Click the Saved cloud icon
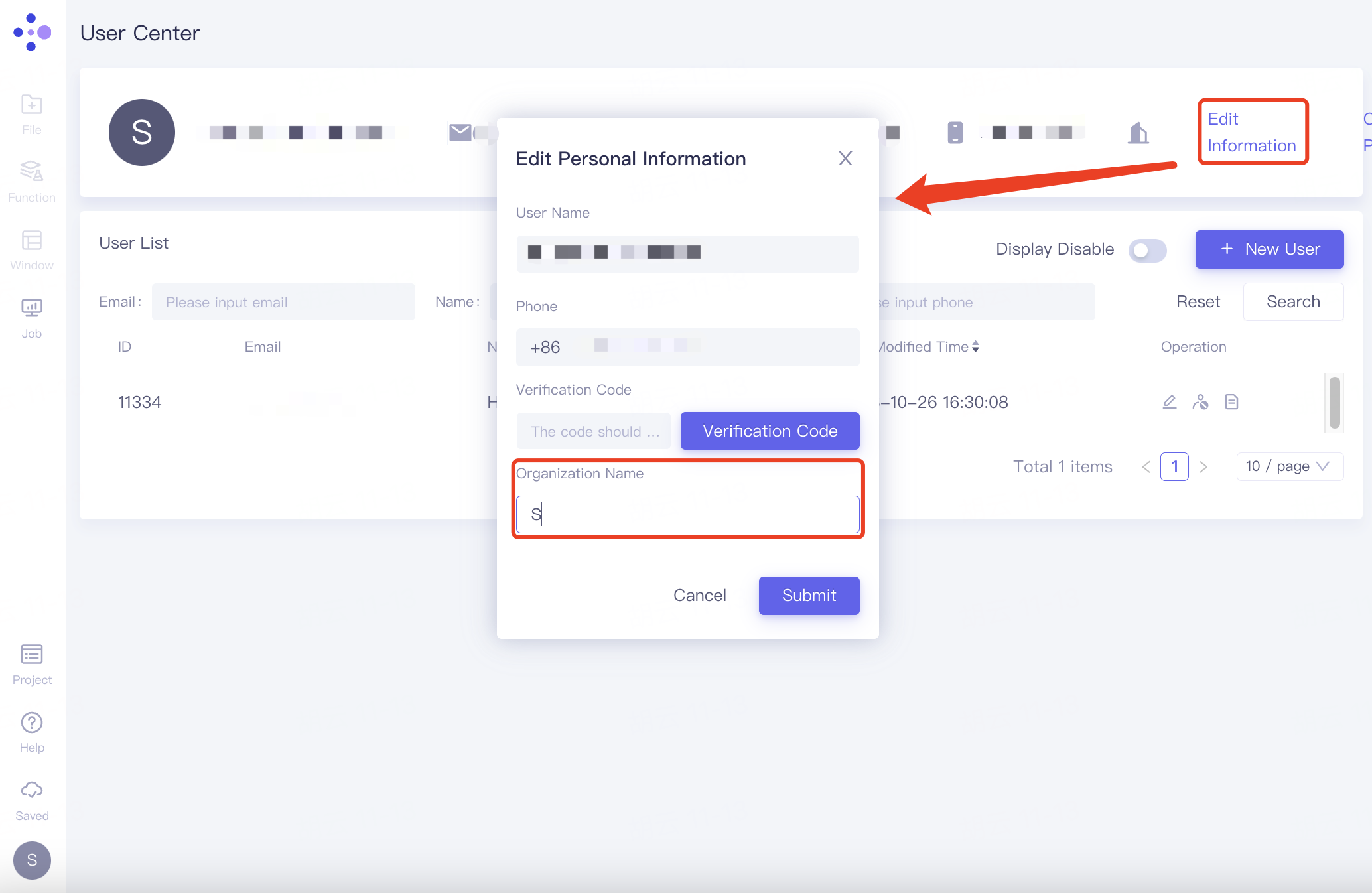Image resolution: width=1372 pixels, height=893 pixels. [31, 800]
